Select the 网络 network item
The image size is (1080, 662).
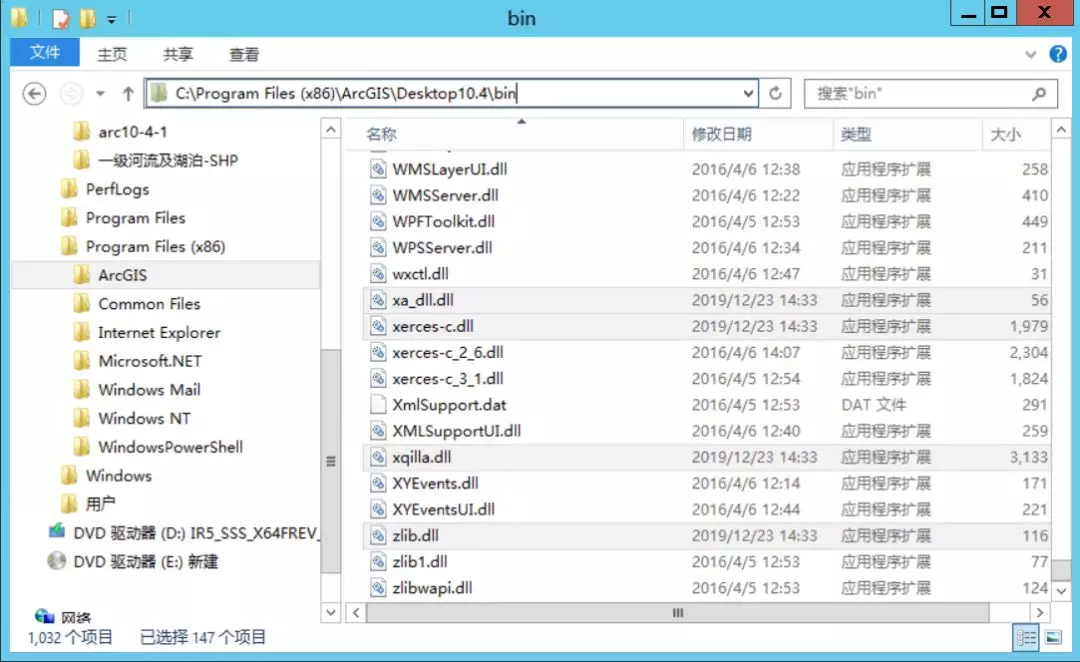(x=63, y=617)
